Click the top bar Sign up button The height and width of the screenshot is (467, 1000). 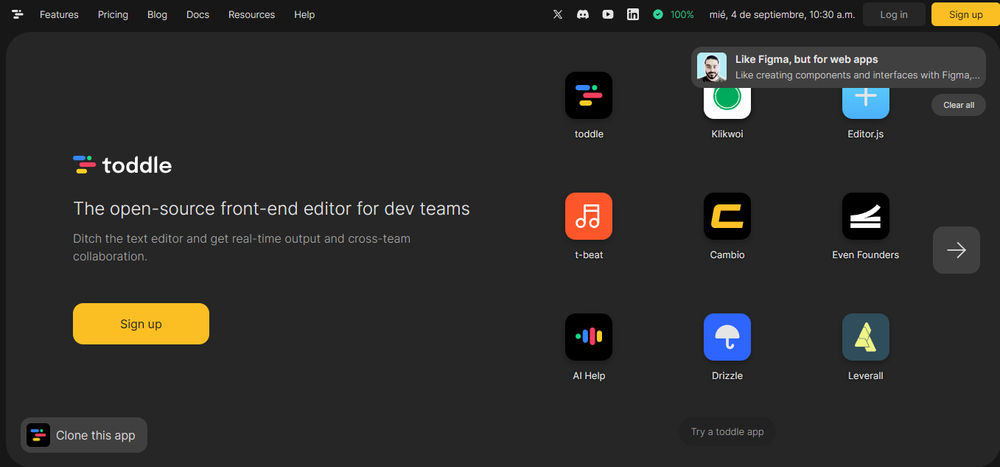point(966,14)
